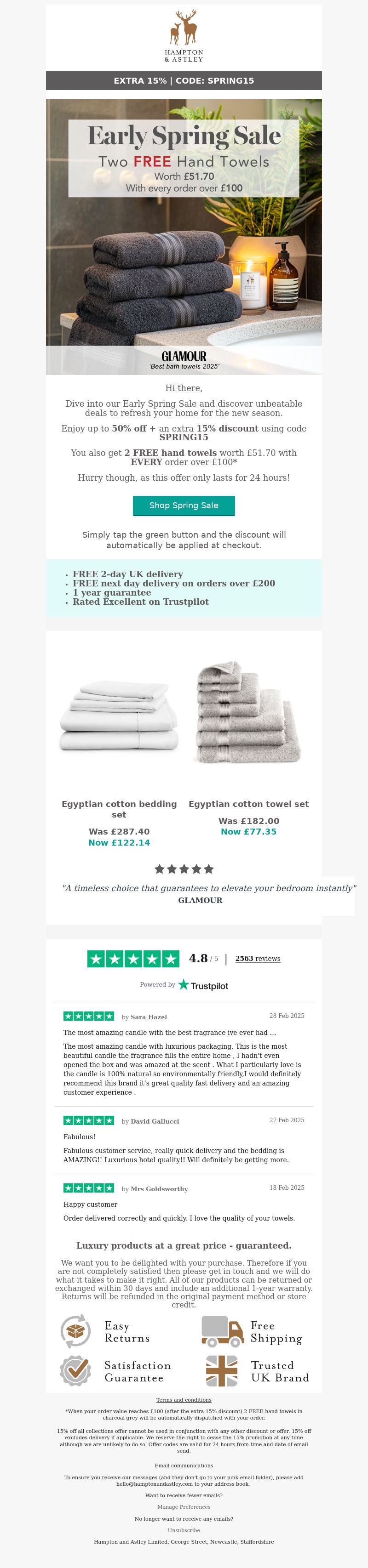The image size is (368, 1568).
Task: Click the Unsubscribe link
Action: click(184, 1530)
